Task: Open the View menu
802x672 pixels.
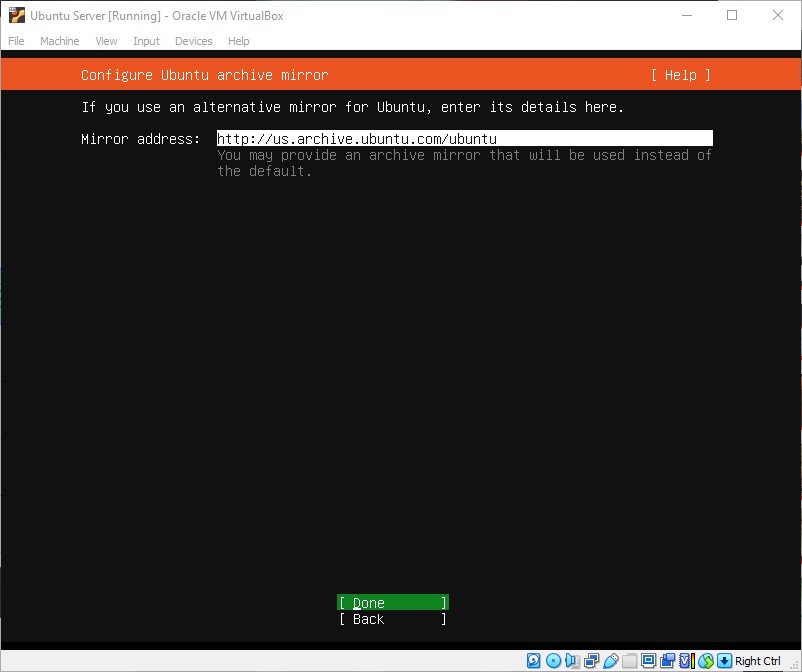Action: click(x=106, y=41)
